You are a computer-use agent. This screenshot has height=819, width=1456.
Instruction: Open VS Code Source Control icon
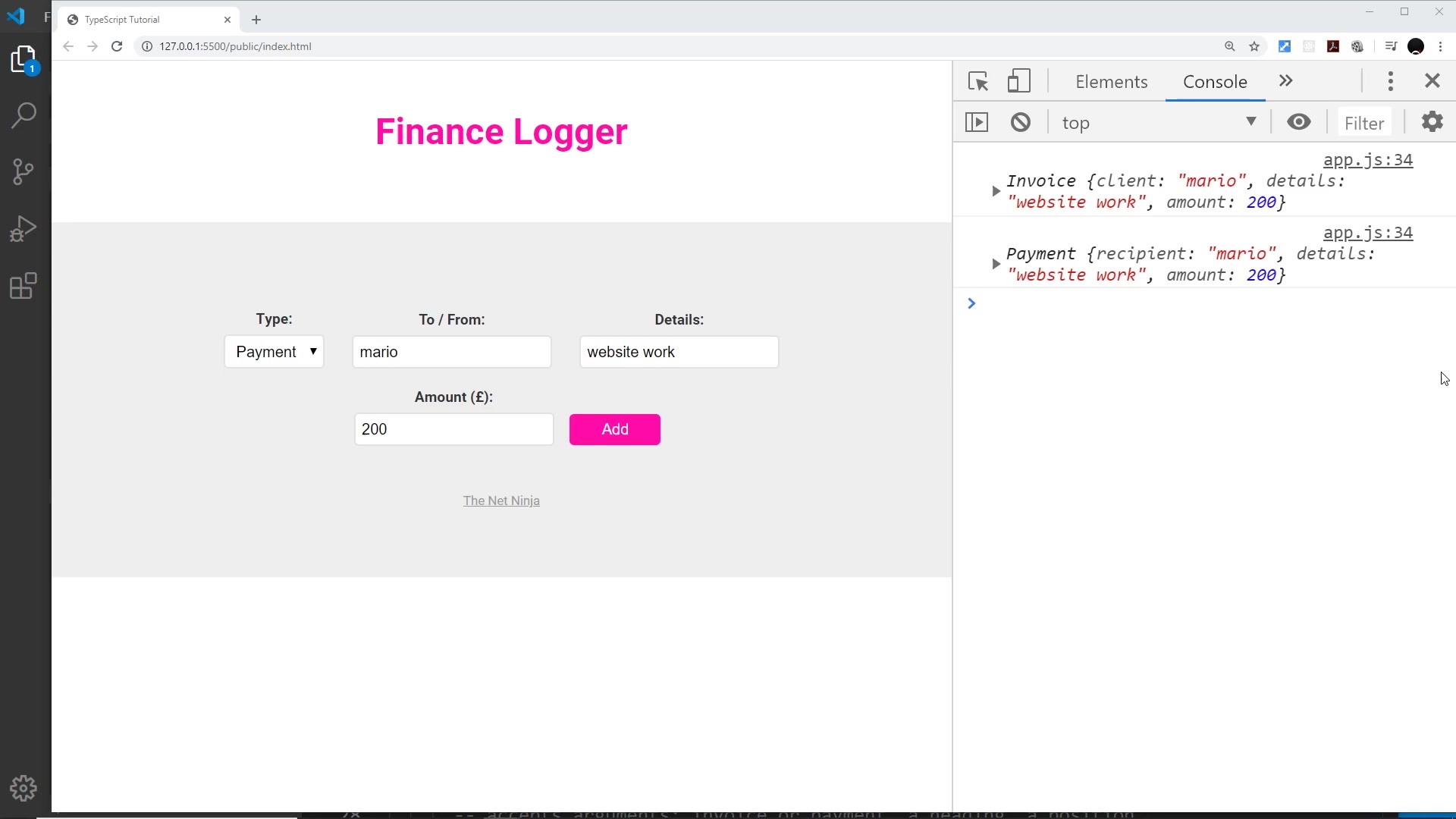tap(24, 171)
